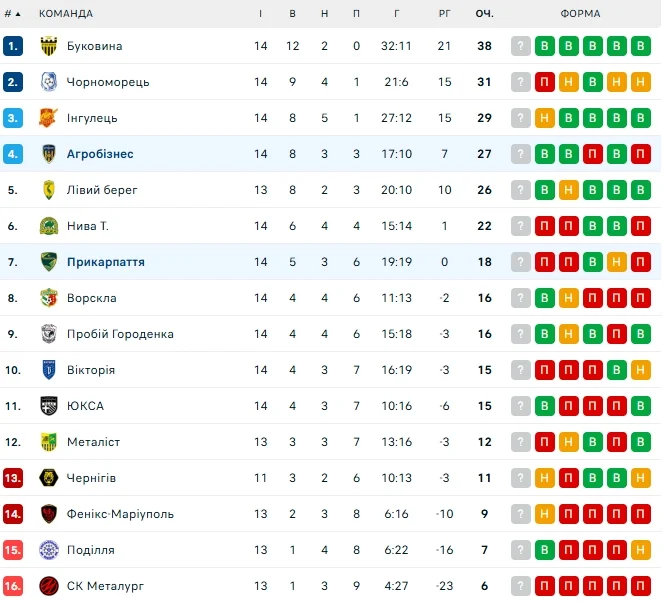The width and height of the screenshot is (667, 602).
Task: Click the Ворскла team emblem
Action: (x=48, y=298)
